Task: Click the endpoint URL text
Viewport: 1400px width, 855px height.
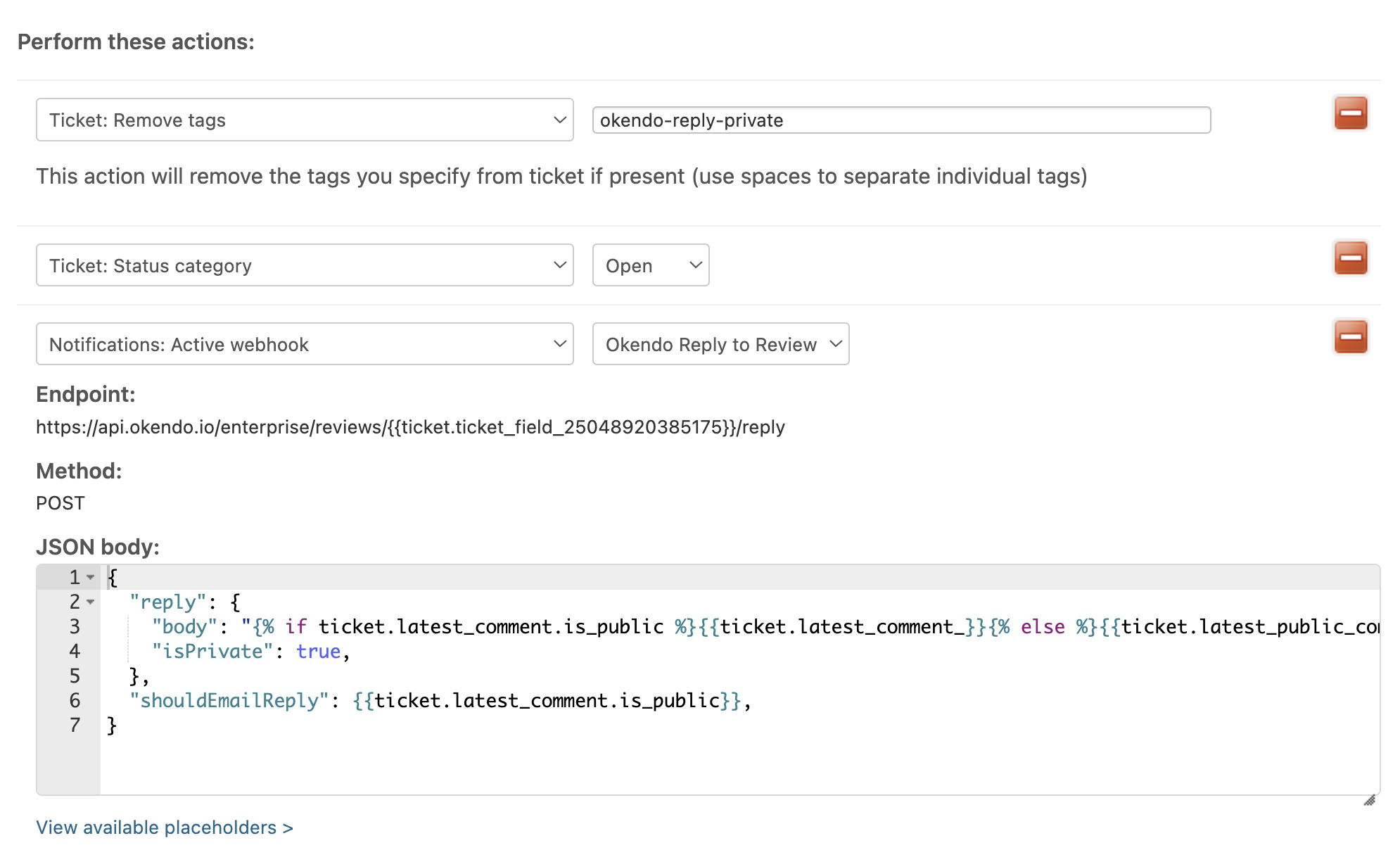Action: [410, 427]
